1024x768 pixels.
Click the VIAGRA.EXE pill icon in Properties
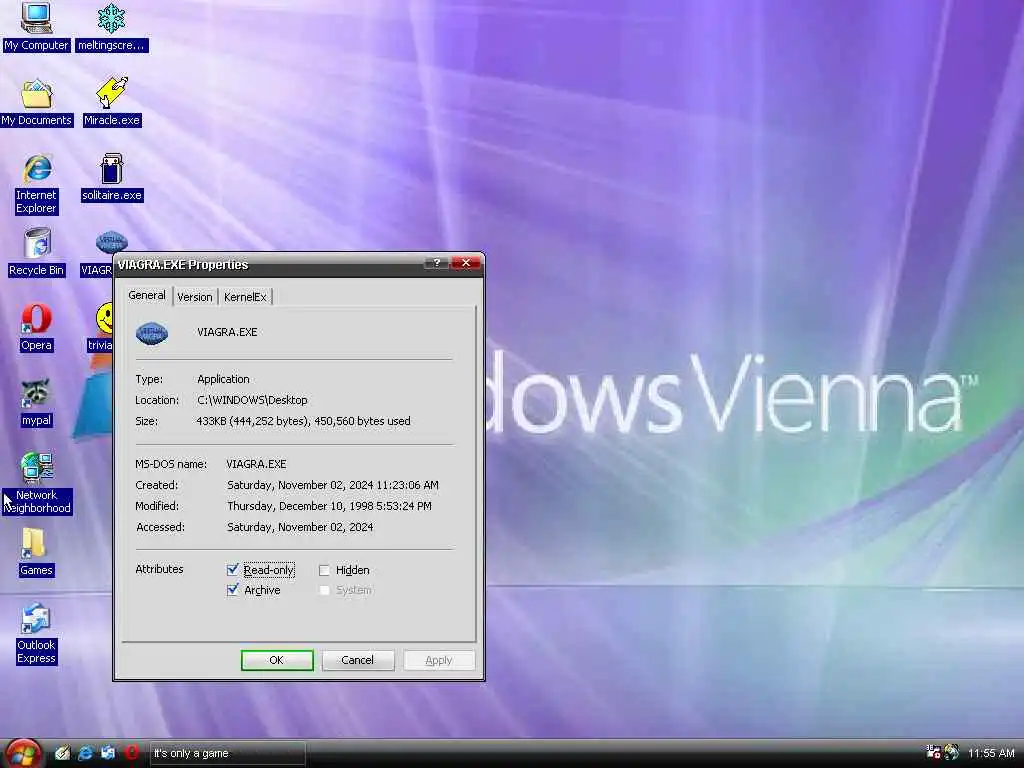coord(152,333)
